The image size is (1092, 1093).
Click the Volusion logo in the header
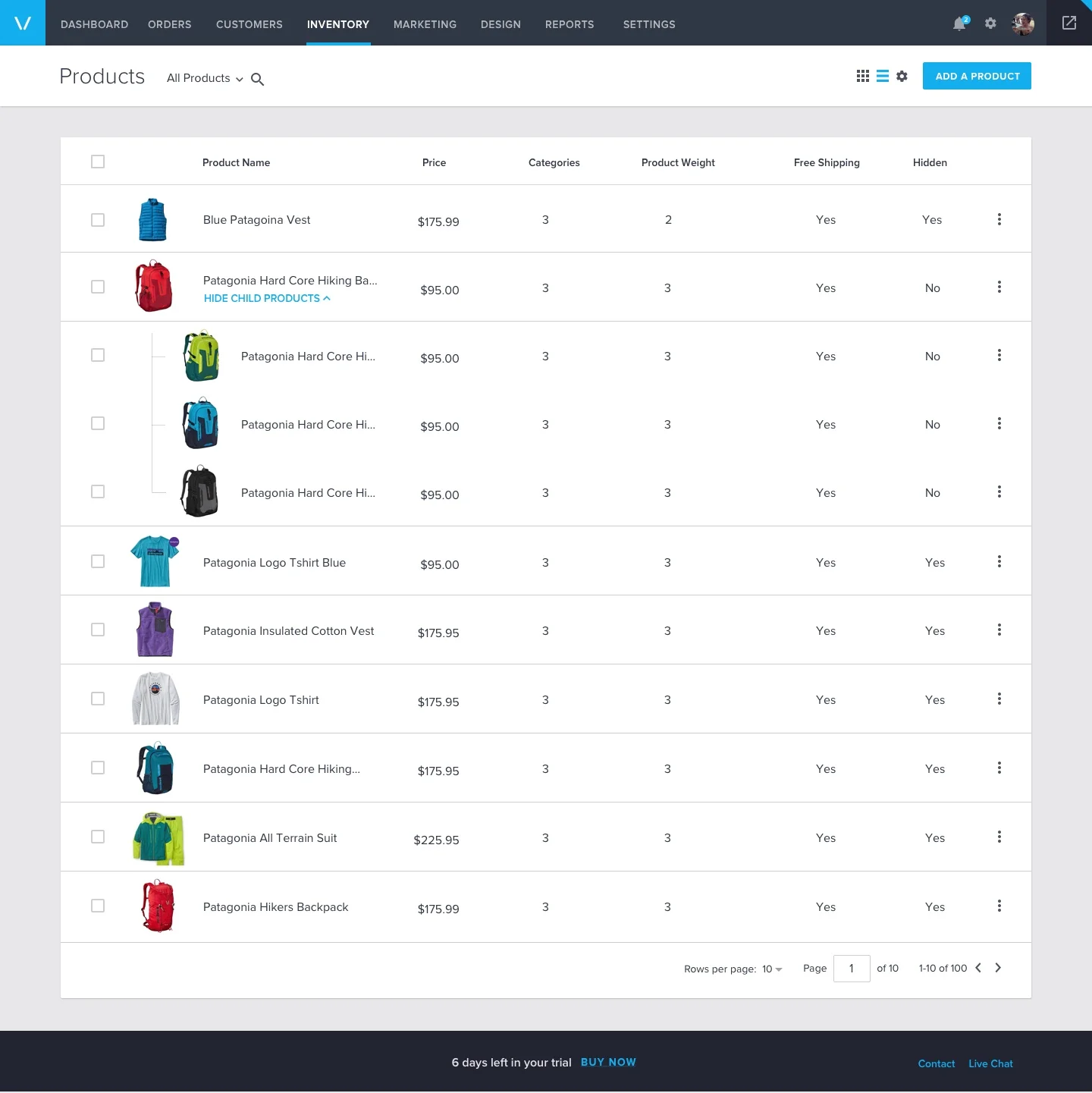[x=23, y=23]
